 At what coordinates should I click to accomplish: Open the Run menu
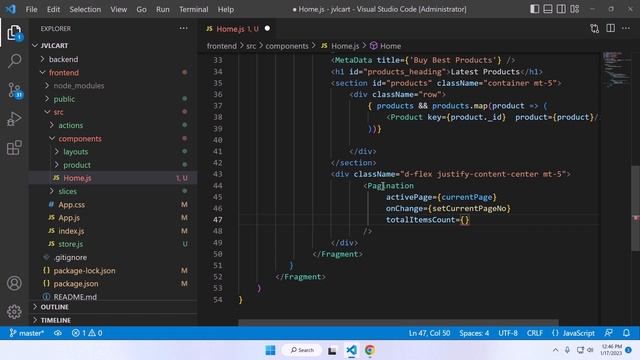point(162,9)
